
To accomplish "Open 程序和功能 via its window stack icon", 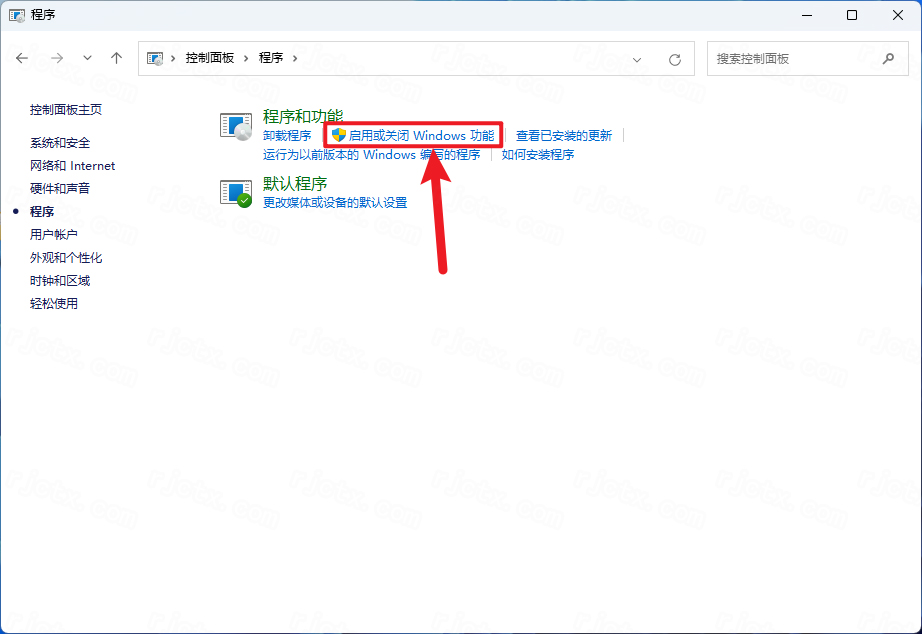I will (235, 126).
